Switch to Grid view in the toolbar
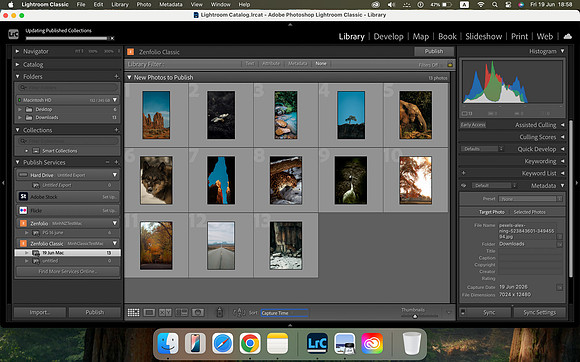The image size is (580, 362). coord(134,313)
